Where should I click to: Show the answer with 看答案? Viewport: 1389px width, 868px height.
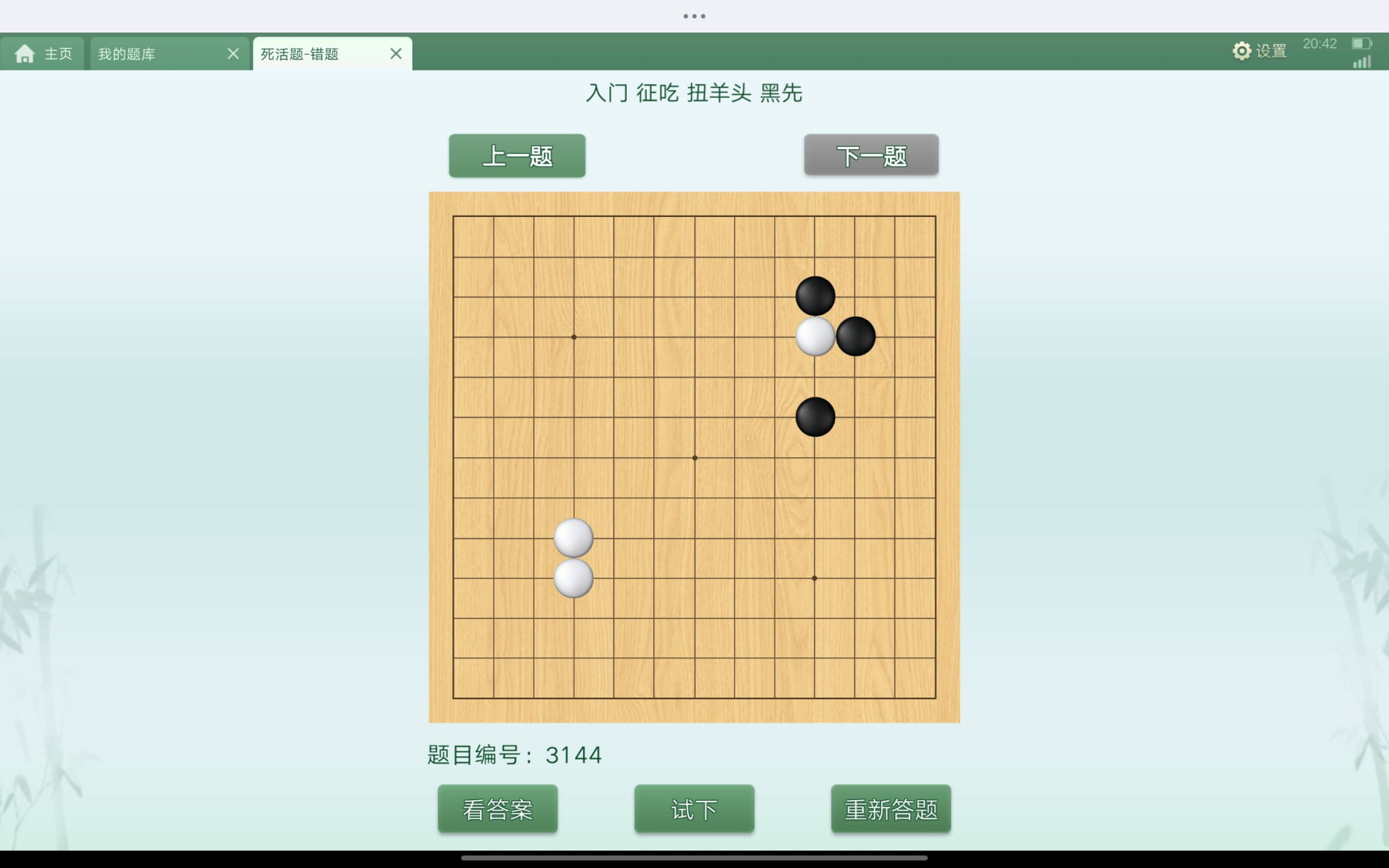[x=498, y=809]
